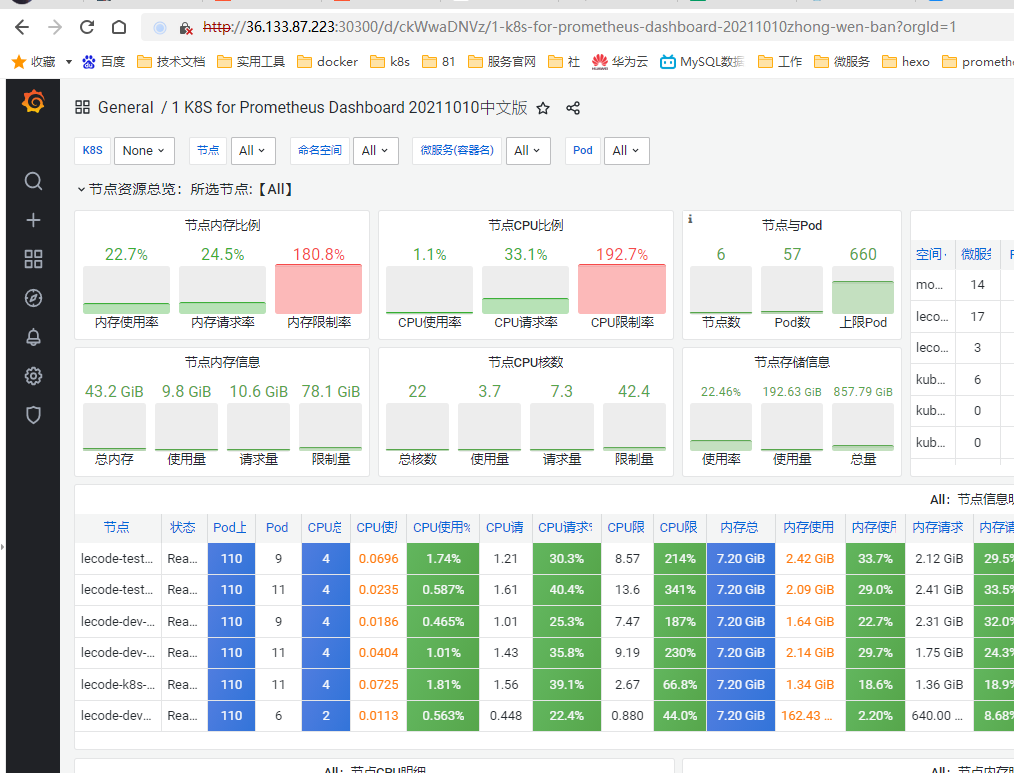Open Dashboards from the sidebar grid icon
The image size is (1014, 773).
(x=33, y=259)
